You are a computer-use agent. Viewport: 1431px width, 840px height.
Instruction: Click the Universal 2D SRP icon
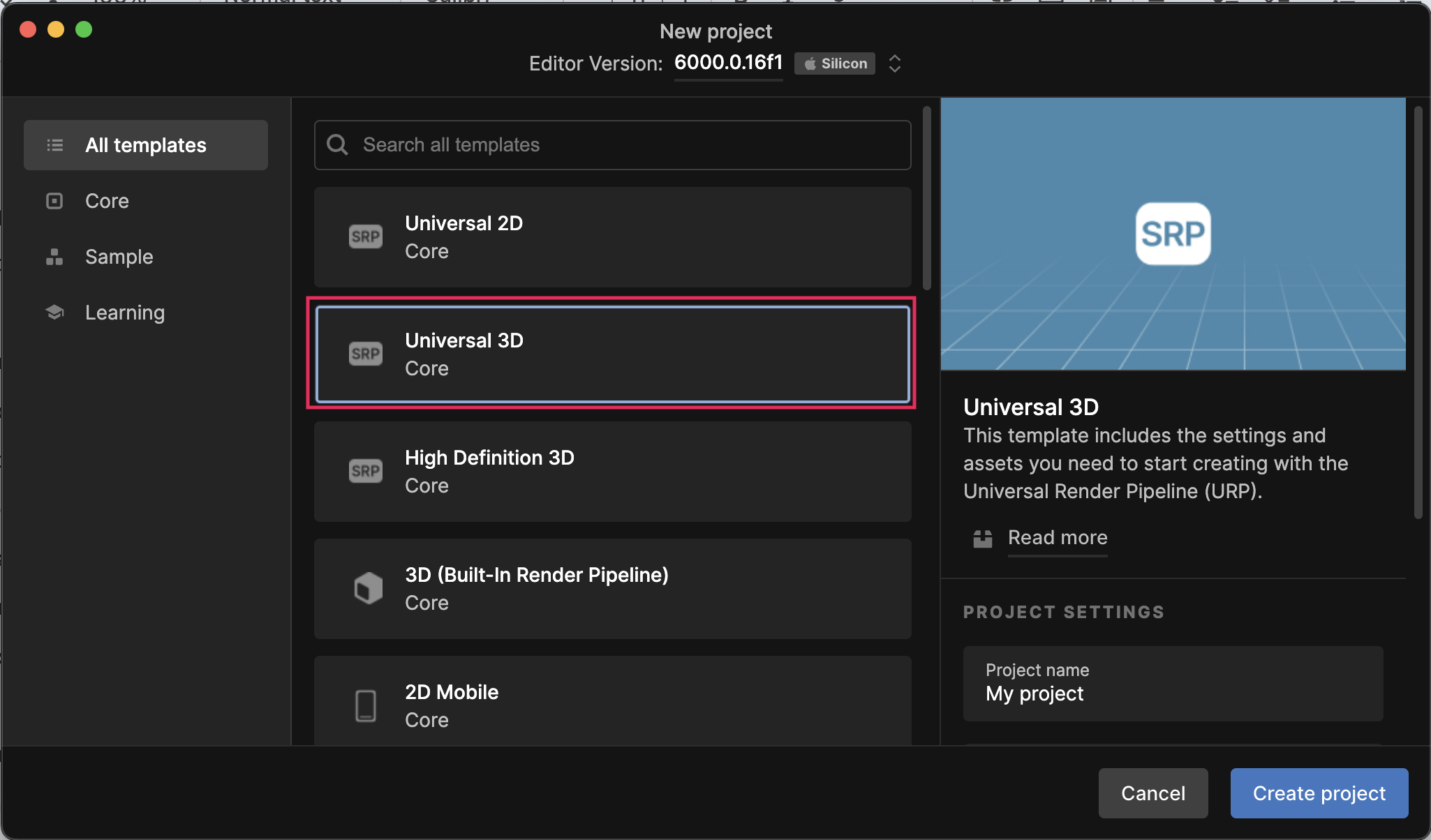[366, 237]
